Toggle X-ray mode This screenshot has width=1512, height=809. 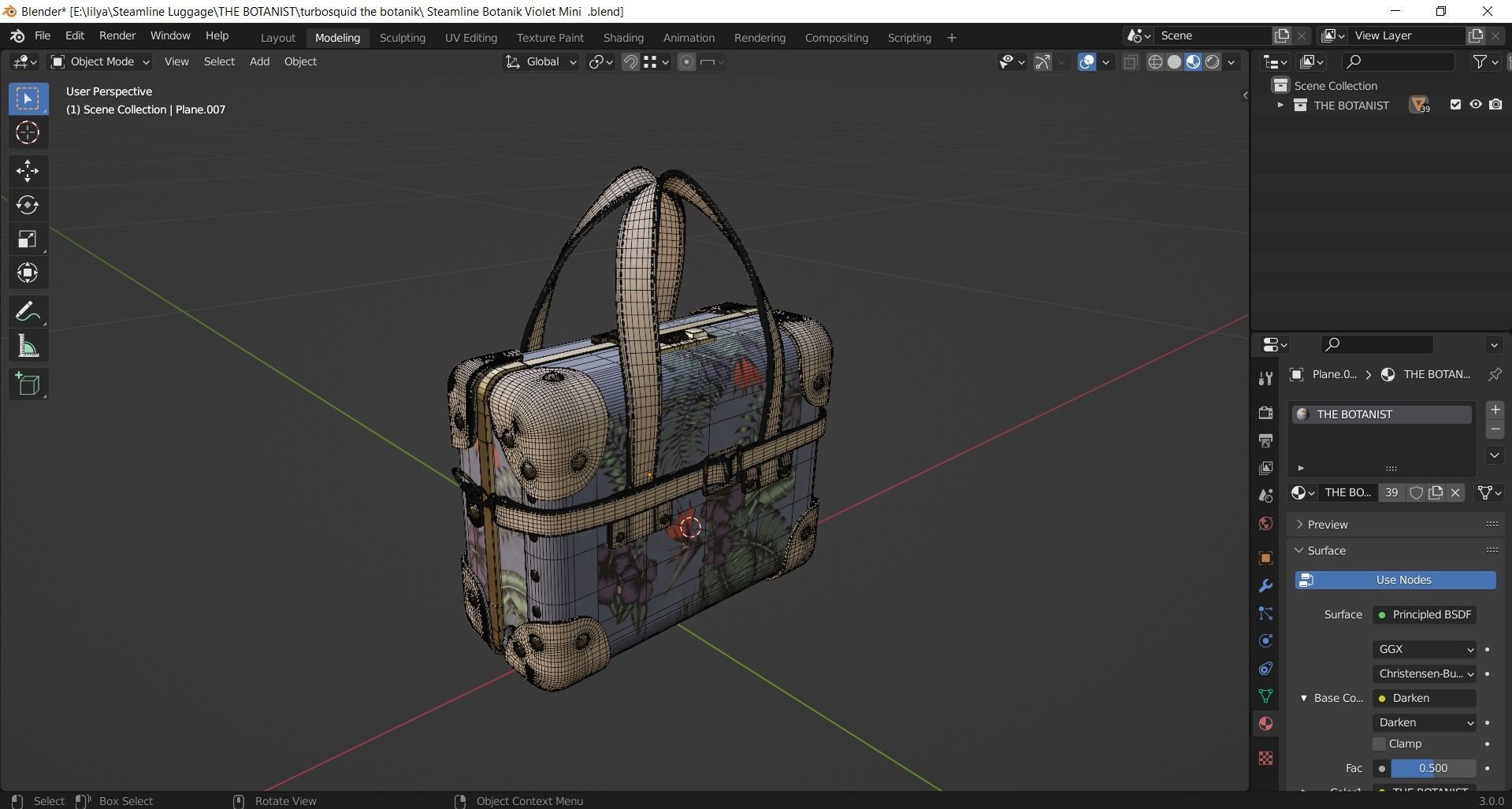[1130, 61]
